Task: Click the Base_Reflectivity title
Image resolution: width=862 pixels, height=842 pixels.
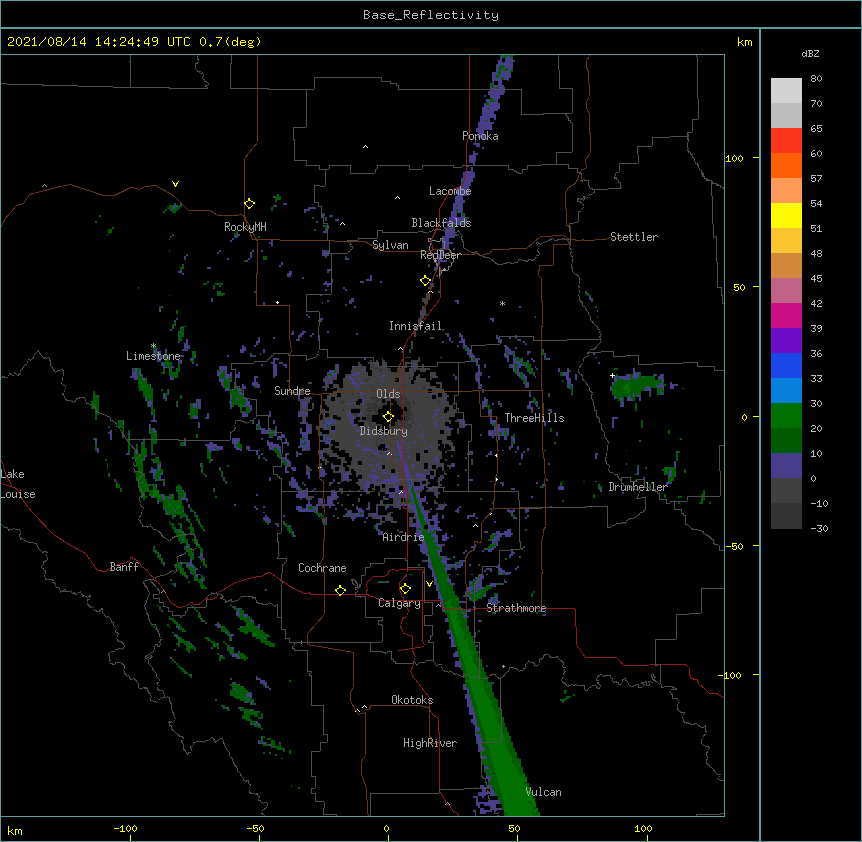Action: tap(431, 15)
